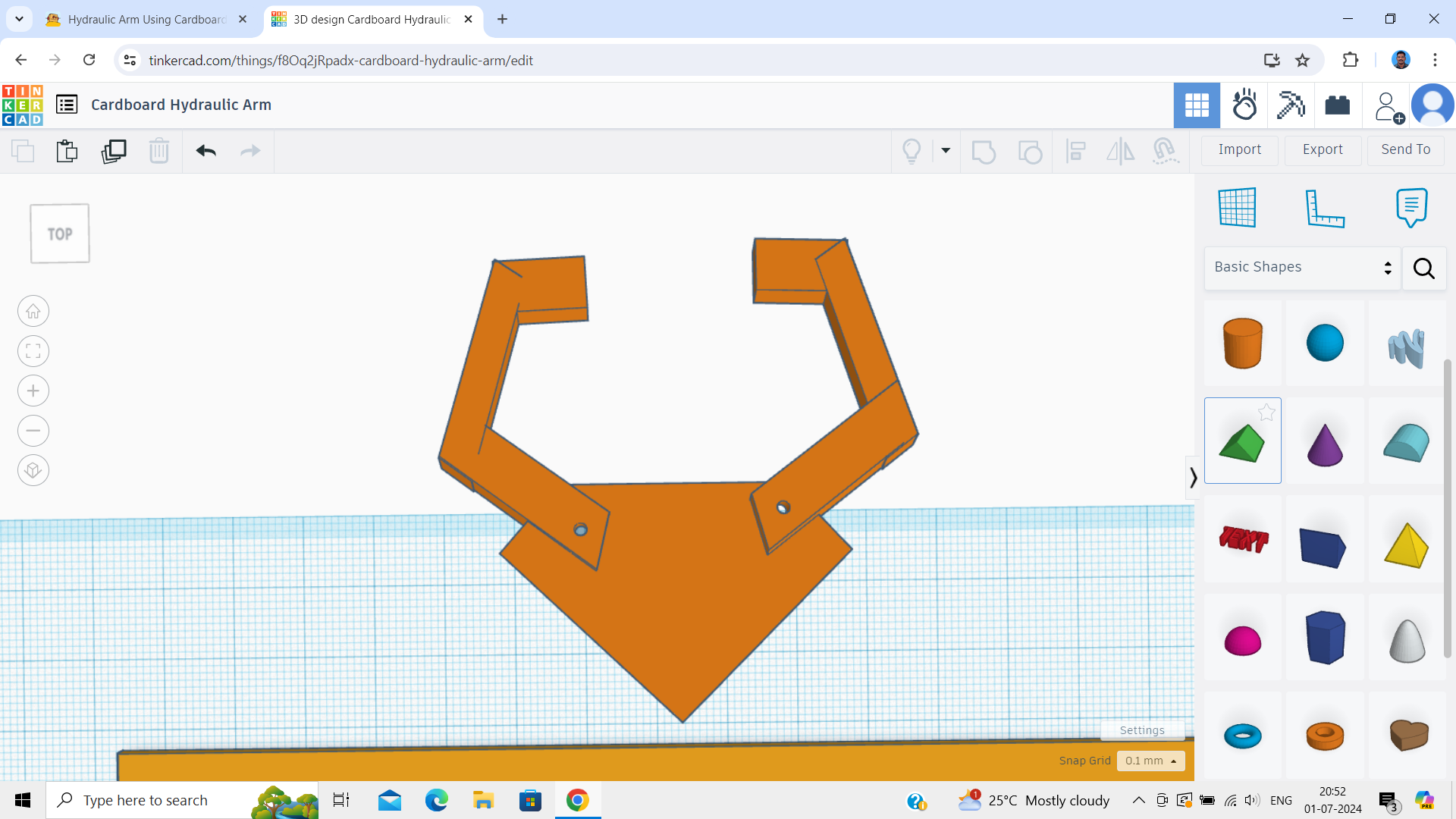
Task: Click the Paste tool
Action: (x=67, y=151)
